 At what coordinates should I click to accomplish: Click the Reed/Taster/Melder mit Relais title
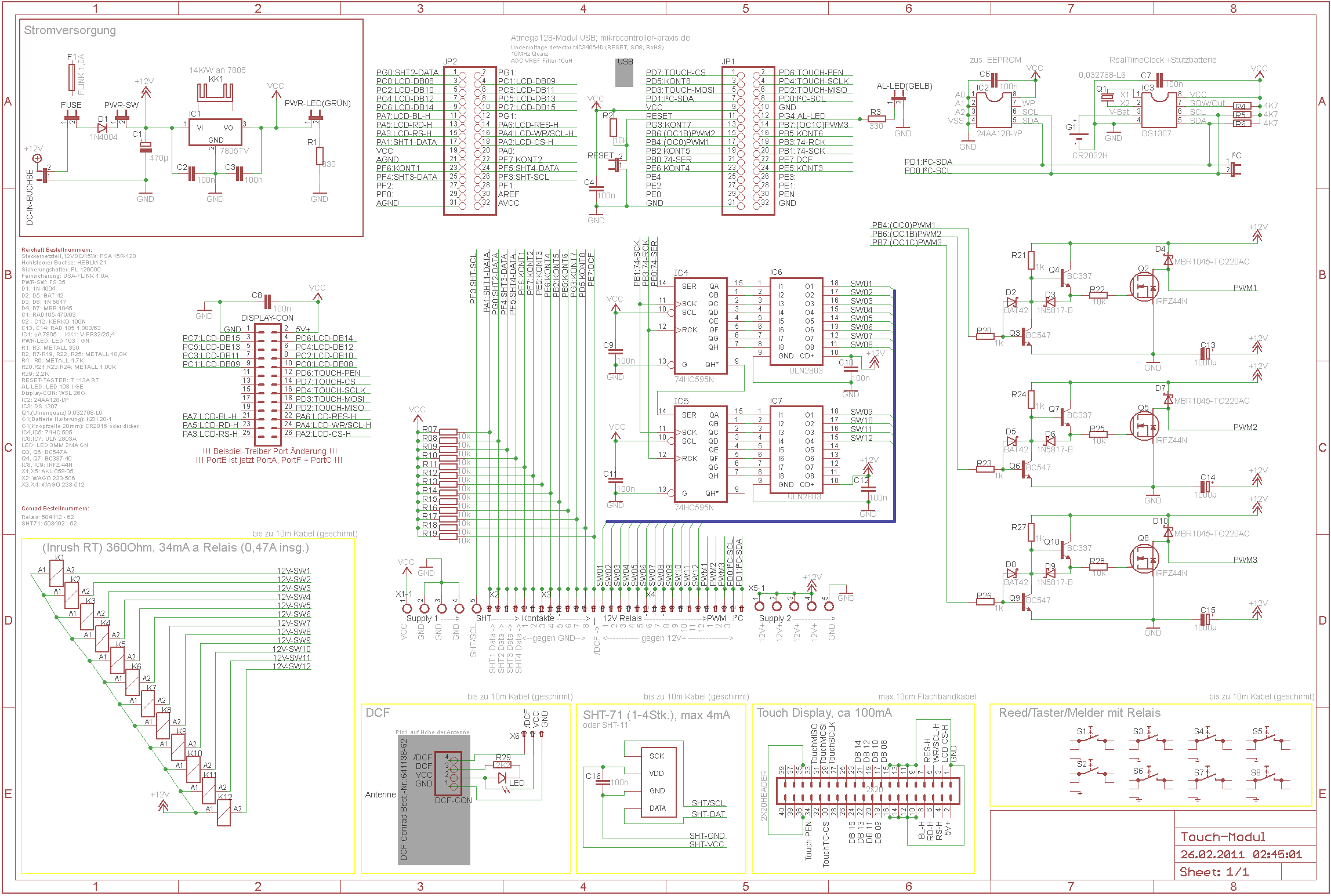click(x=1079, y=713)
